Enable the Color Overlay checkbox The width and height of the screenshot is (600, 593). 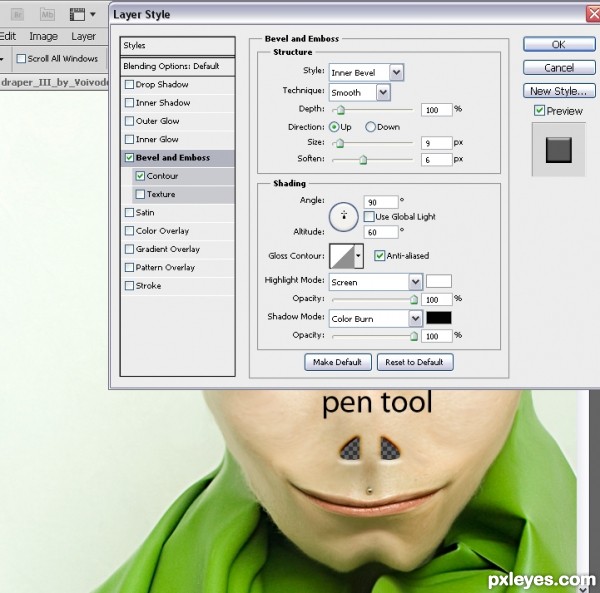click(129, 231)
